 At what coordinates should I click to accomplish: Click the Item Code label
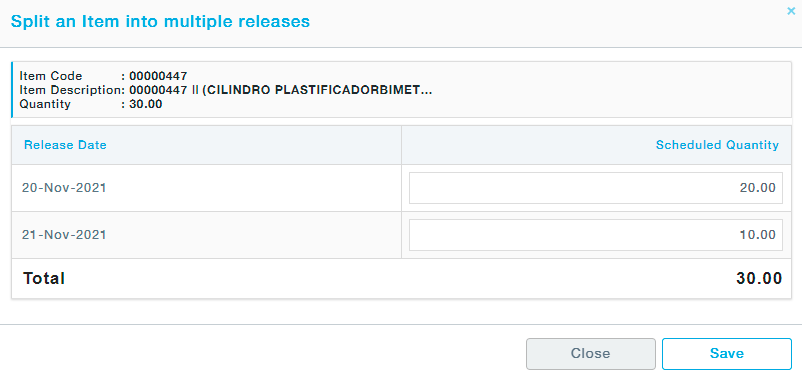click(51, 76)
